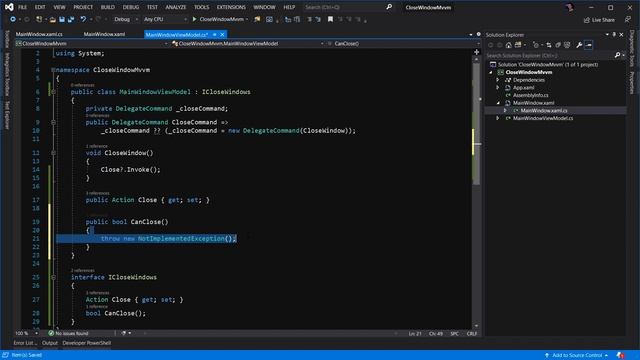This screenshot has height=360, width=640.
Task: Click the notifications icon in status bar
Action: pos(620,355)
